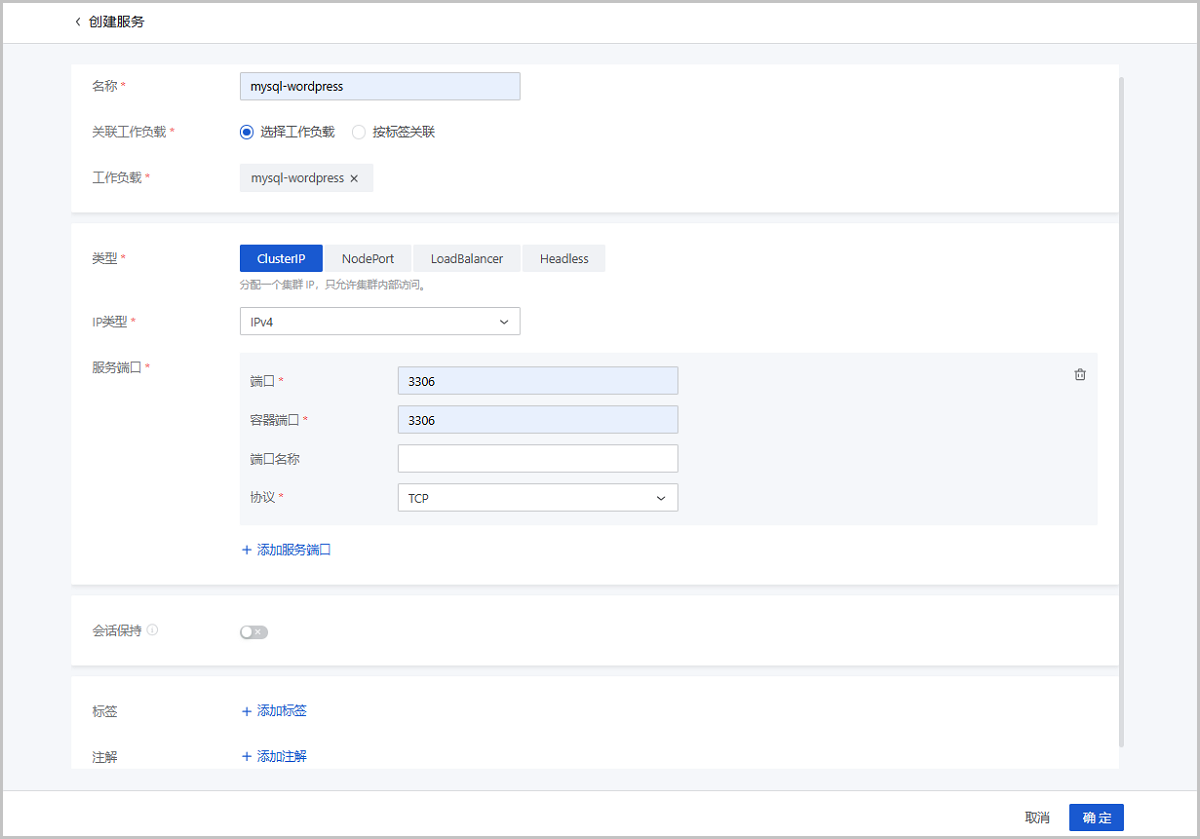Switch service type to LoadBalancer
Viewport: 1200px width, 839px height.
466,258
